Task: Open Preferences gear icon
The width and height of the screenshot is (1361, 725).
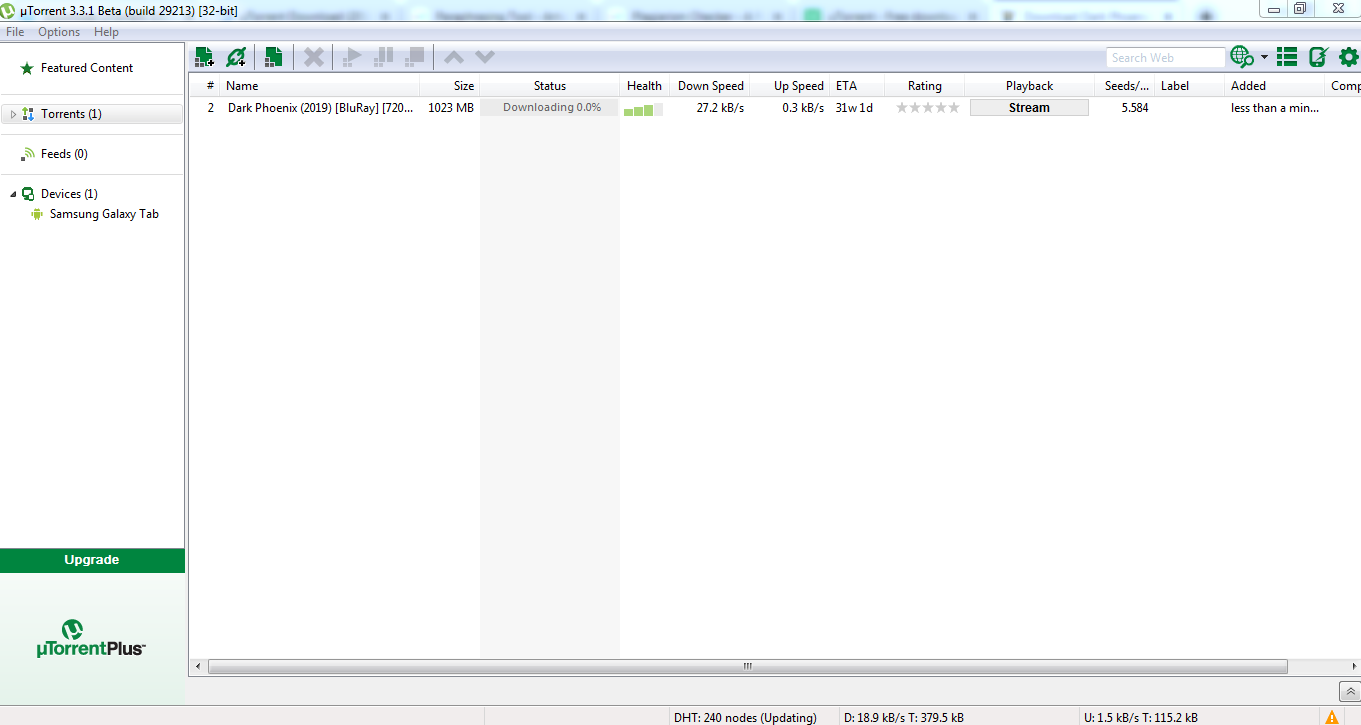Action: point(1348,57)
